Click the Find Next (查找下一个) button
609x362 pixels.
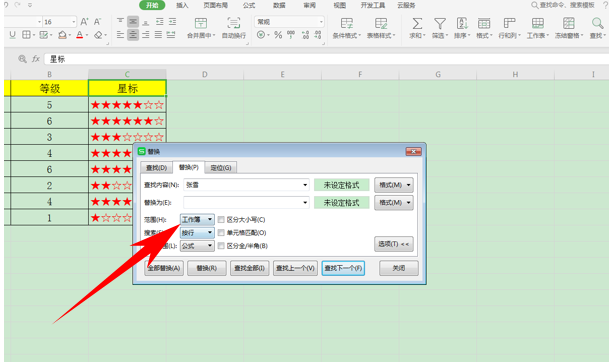tap(343, 268)
